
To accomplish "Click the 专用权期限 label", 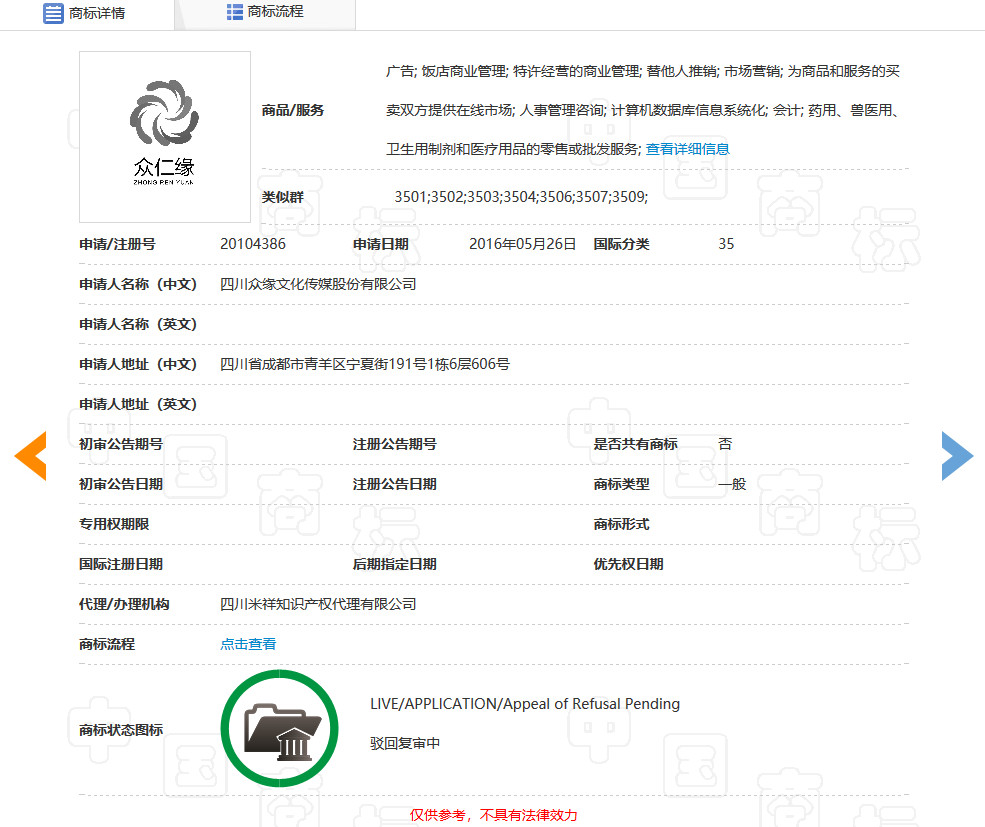I will tap(114, 524).
